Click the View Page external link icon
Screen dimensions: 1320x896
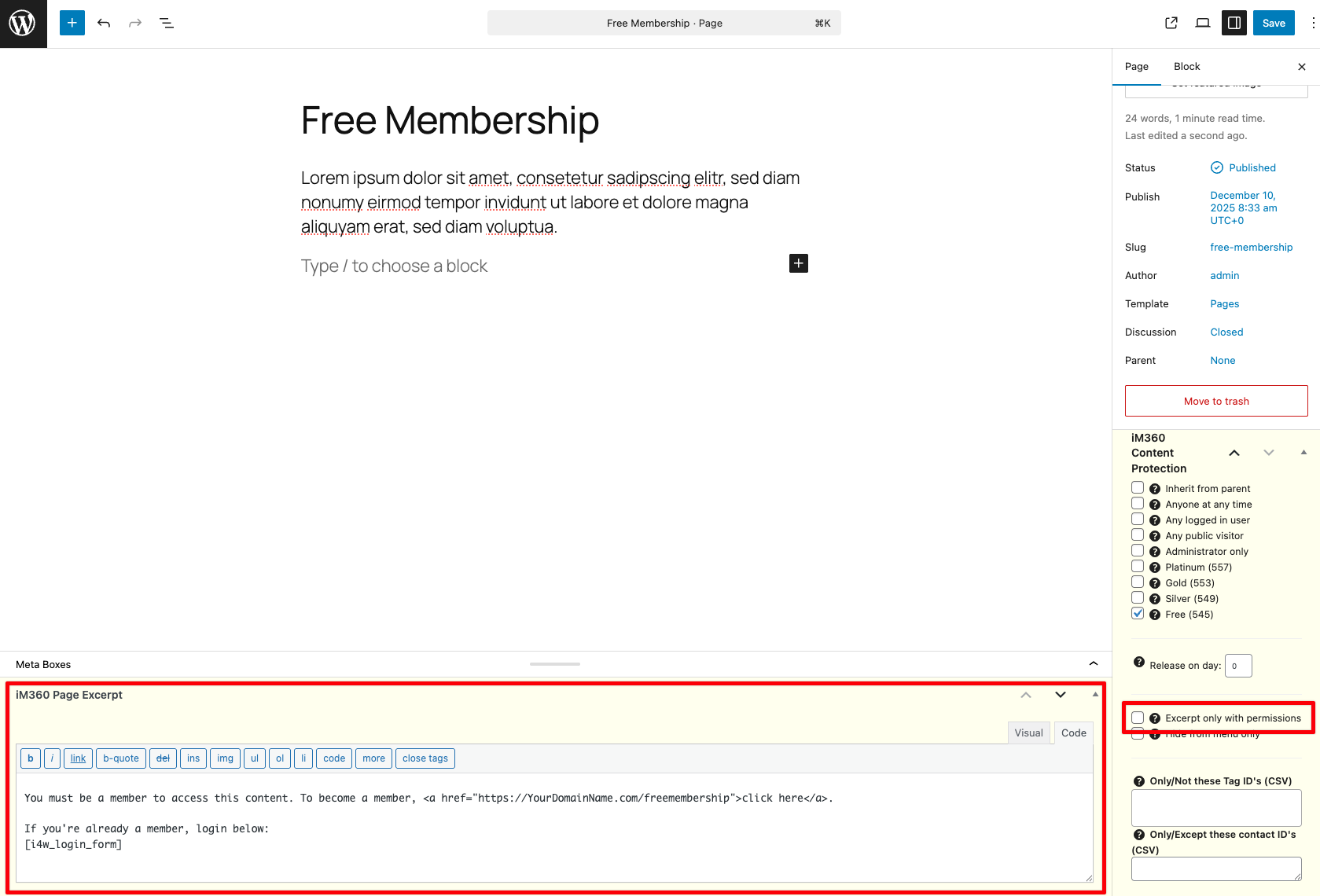tap(1171, 23)
